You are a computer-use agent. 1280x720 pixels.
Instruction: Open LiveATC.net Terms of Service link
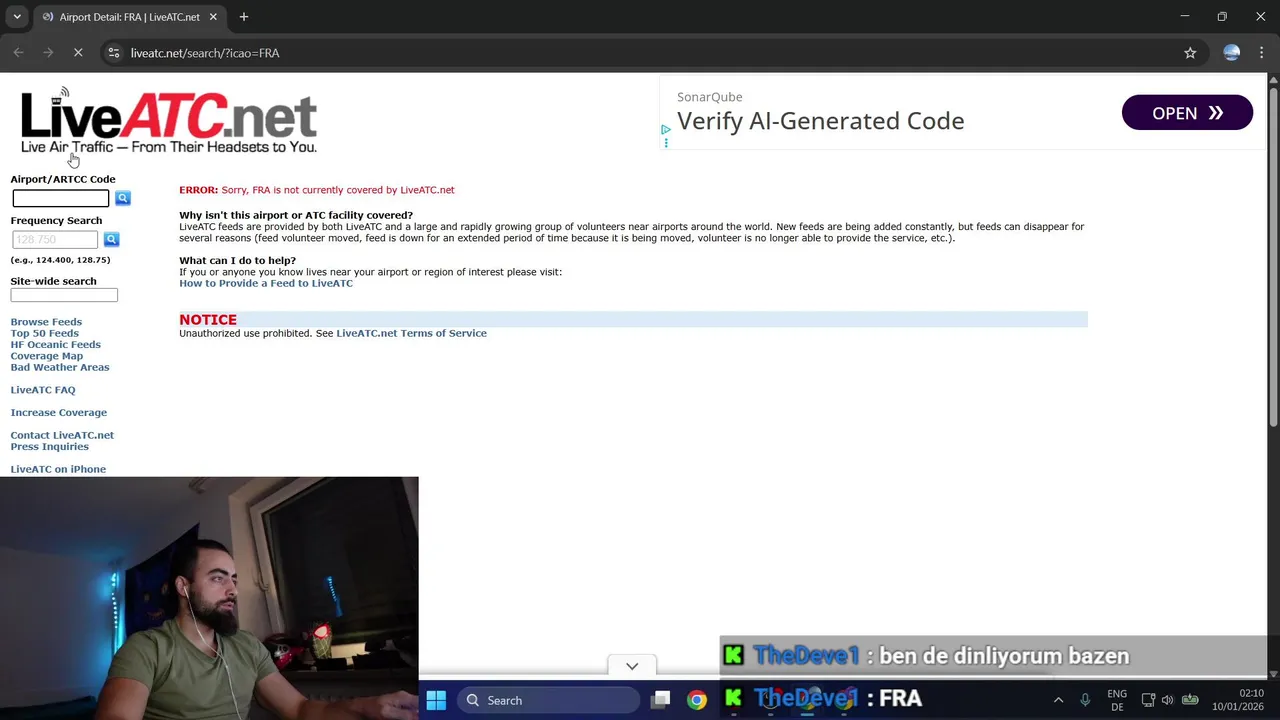click(411, 333)
